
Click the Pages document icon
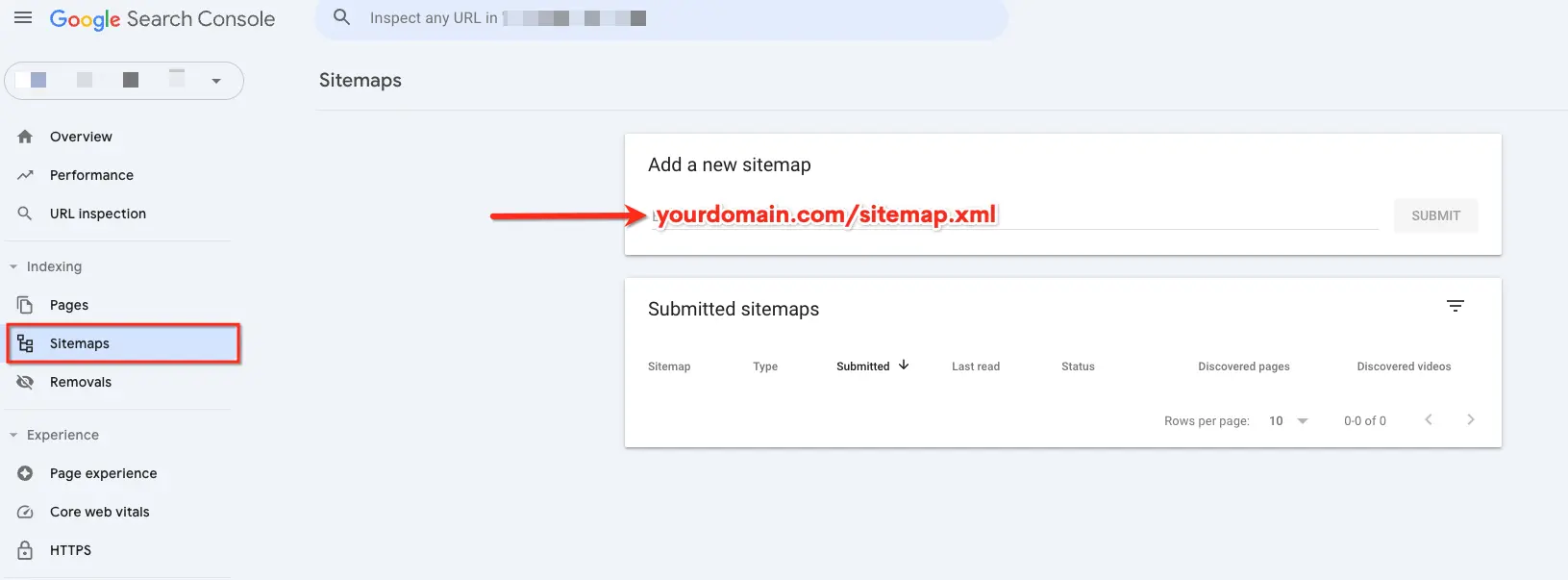pos(25,305)
